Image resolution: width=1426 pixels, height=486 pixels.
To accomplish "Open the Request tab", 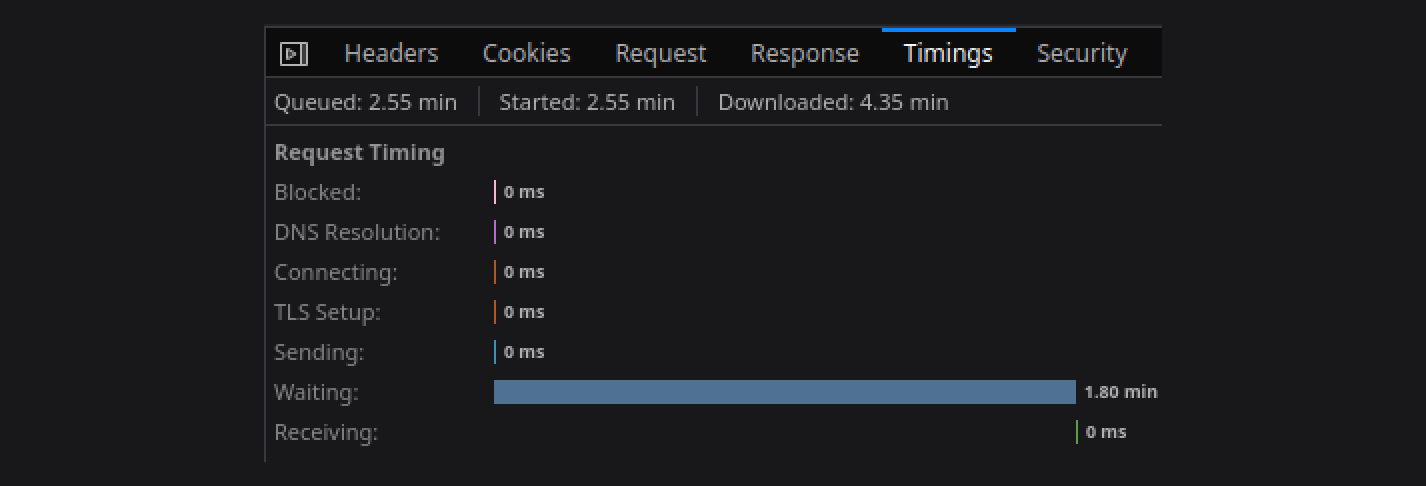I will click(660, 54).
